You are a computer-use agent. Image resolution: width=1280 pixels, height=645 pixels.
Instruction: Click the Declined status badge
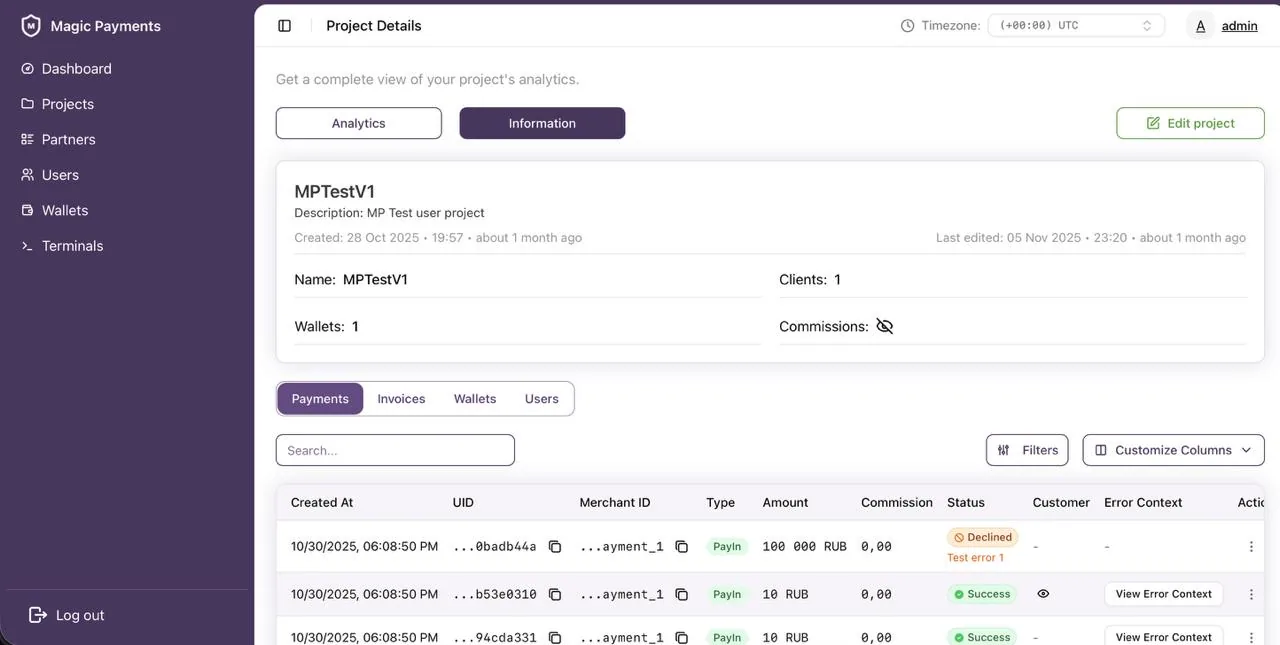click(x=983, y=537)
